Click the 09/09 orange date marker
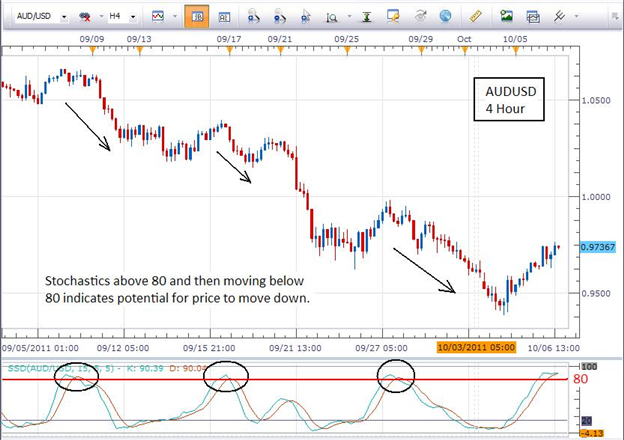This screenshot has height=440, width=624. coord(92,50)
